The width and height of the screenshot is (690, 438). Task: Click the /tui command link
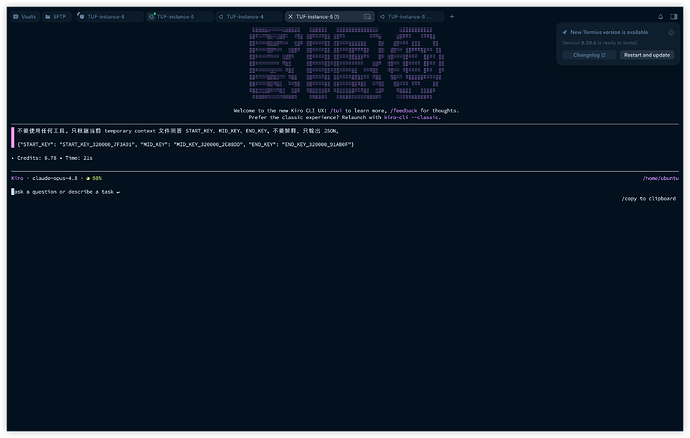click(336, 111)
